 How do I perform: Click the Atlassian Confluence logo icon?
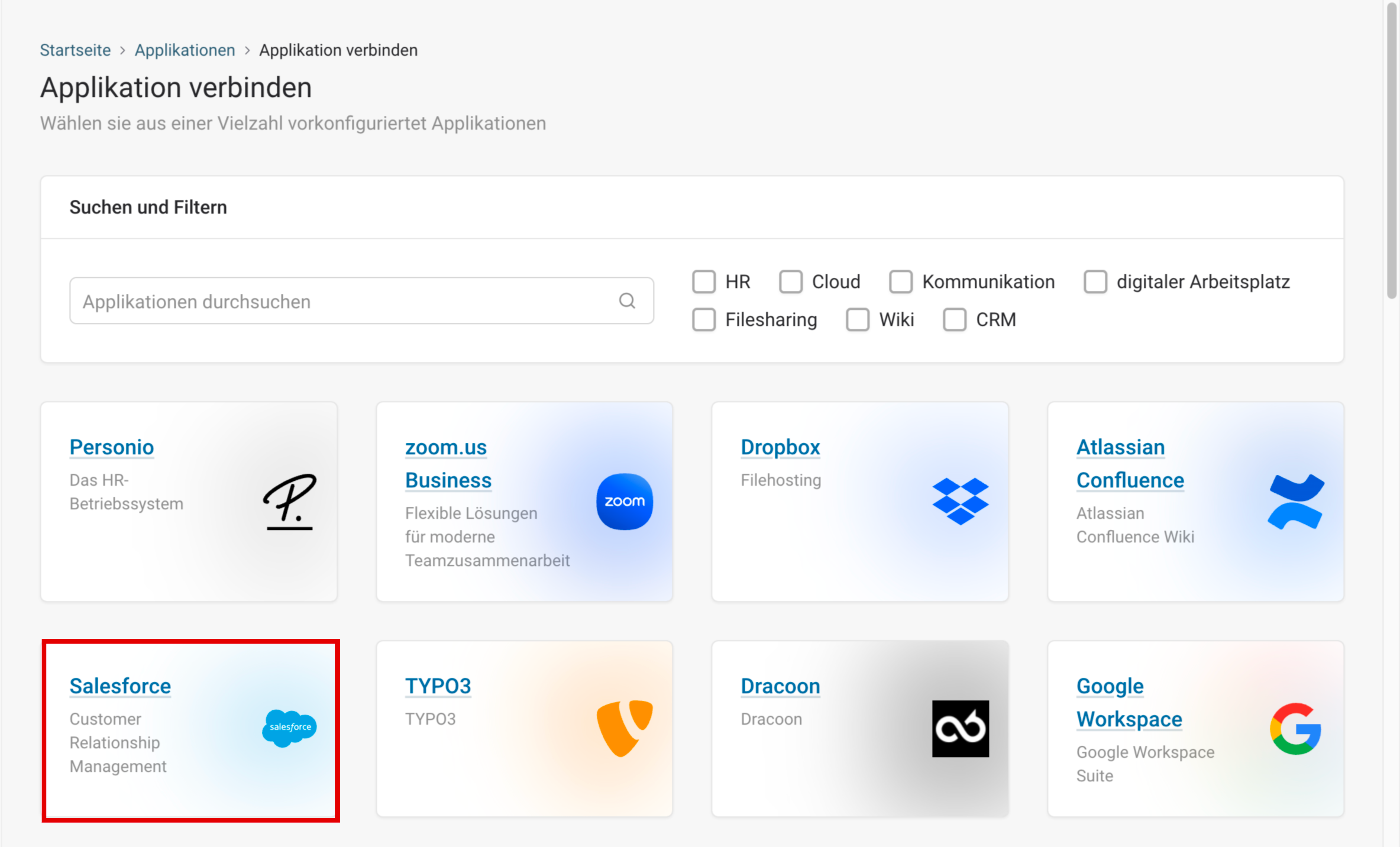tap(1296, 502)
